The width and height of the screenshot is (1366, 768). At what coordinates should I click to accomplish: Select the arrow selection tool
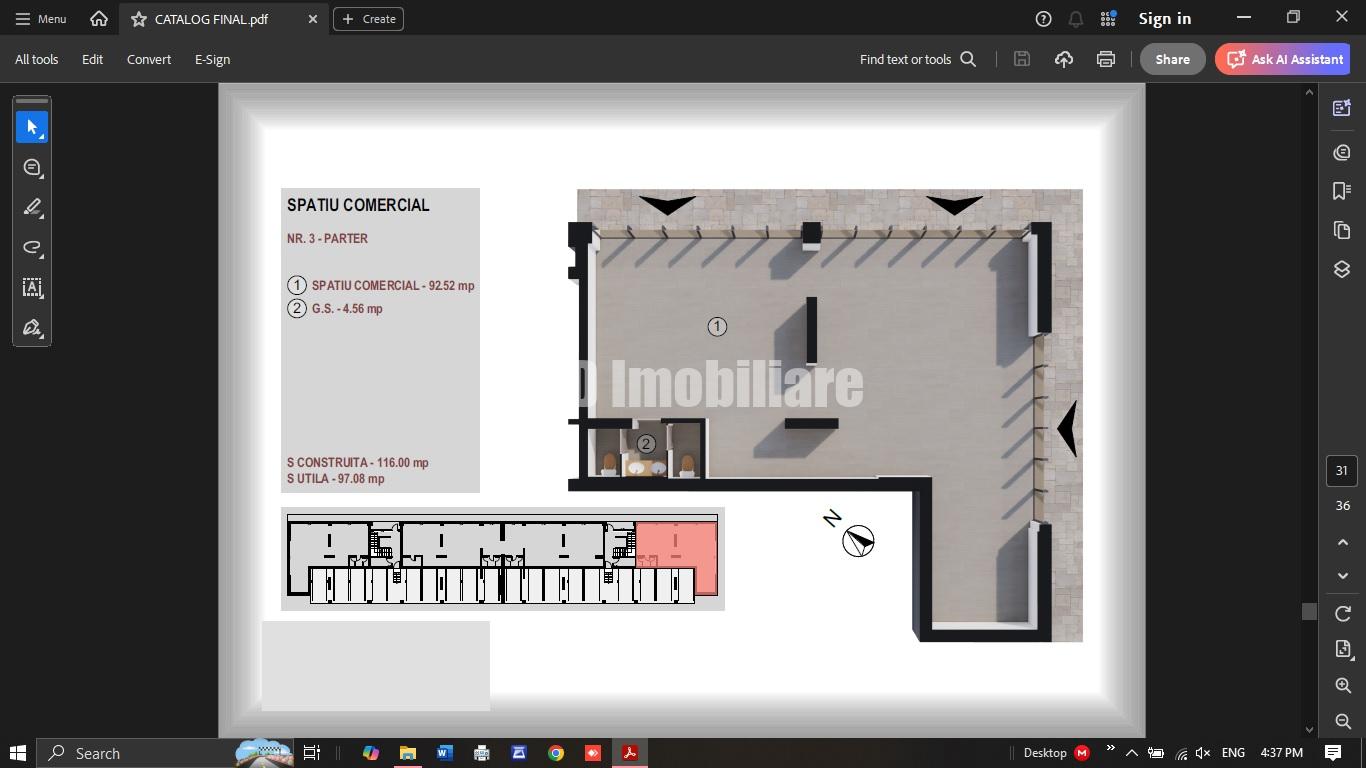[32, 127]
